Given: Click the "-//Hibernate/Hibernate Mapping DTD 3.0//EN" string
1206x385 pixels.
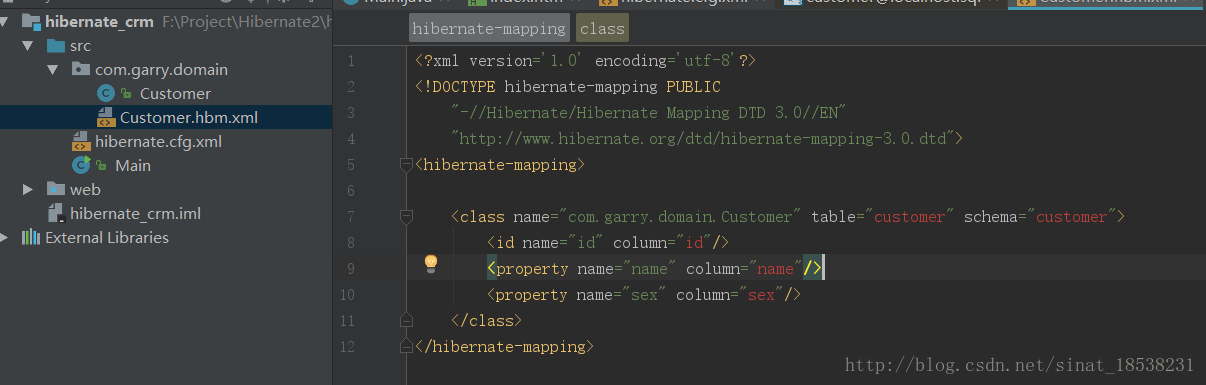Looking at the screenshot, I should tap(649, 113).
